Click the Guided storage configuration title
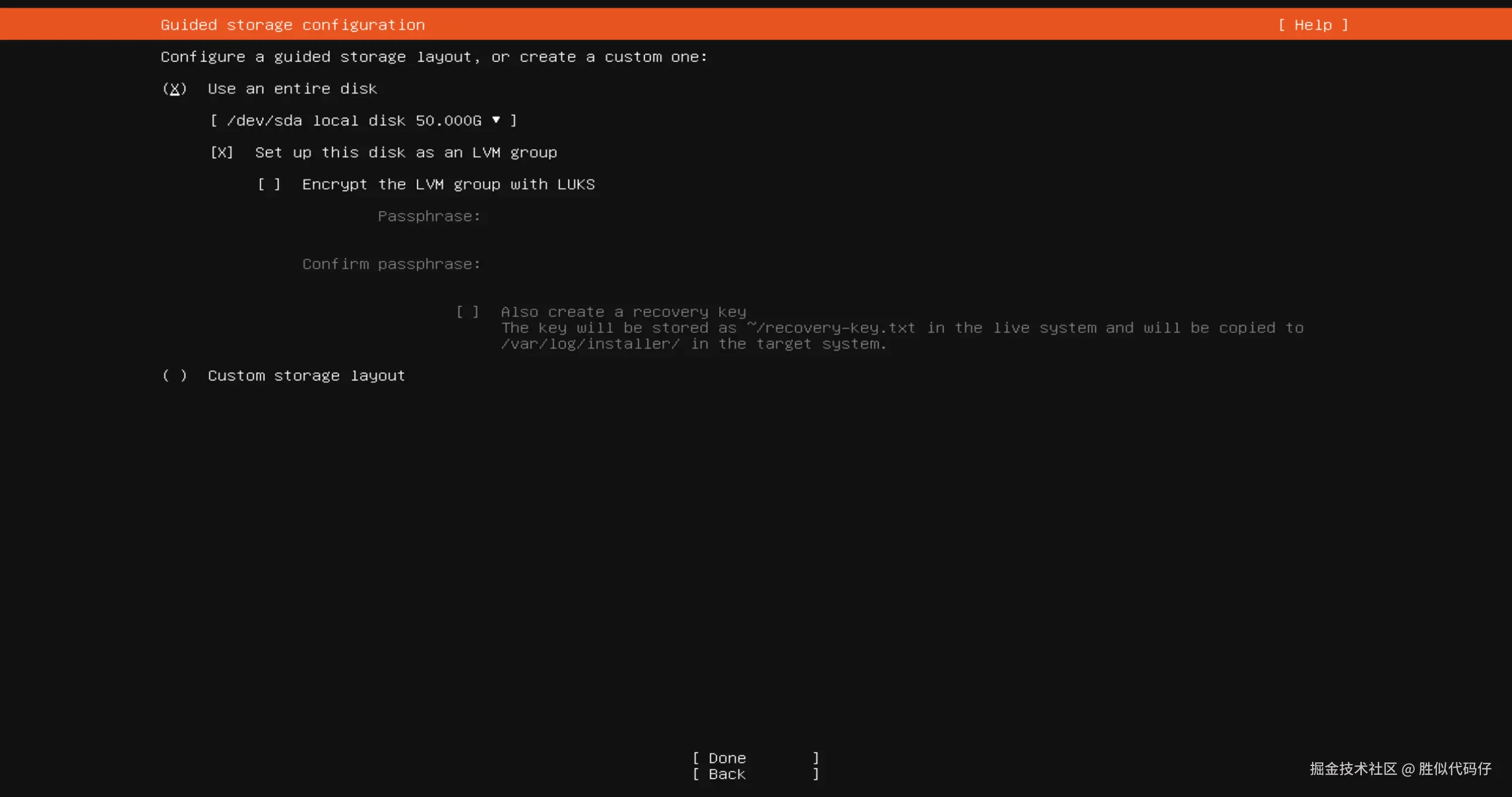 (x=292, y=25)
